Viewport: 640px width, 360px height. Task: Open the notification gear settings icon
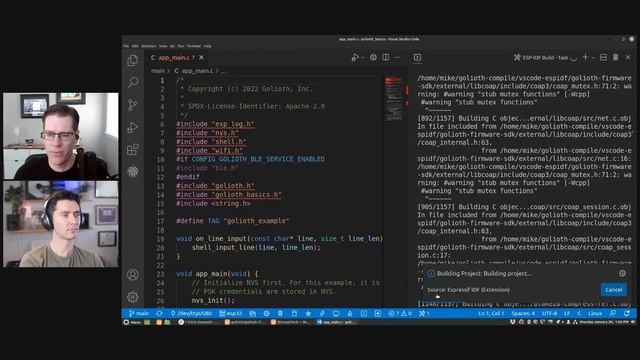622,273
